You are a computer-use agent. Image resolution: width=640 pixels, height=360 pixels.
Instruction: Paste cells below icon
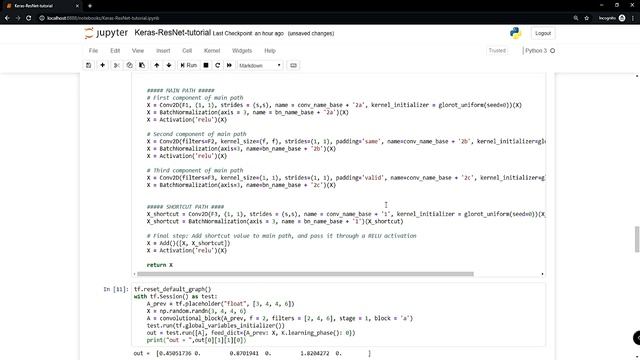[x=142, y=65]
